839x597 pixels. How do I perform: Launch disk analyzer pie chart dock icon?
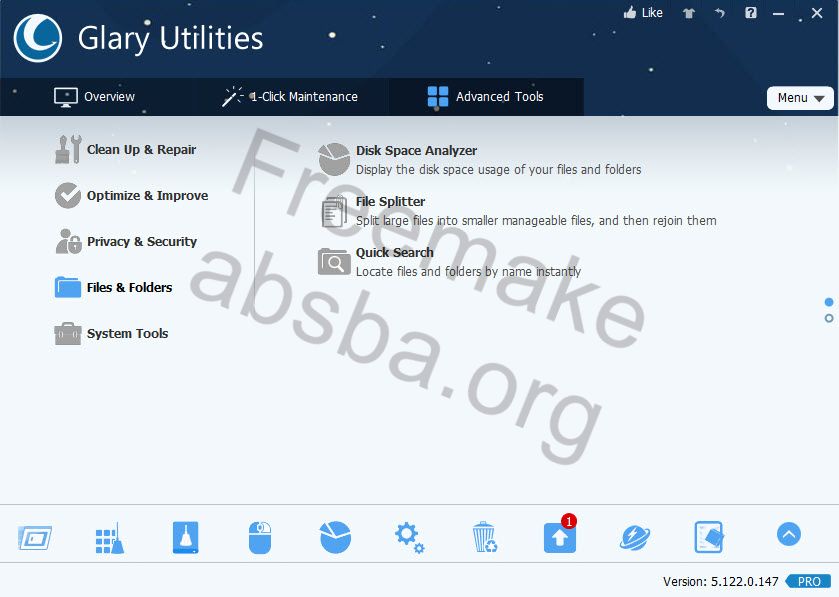335,537
